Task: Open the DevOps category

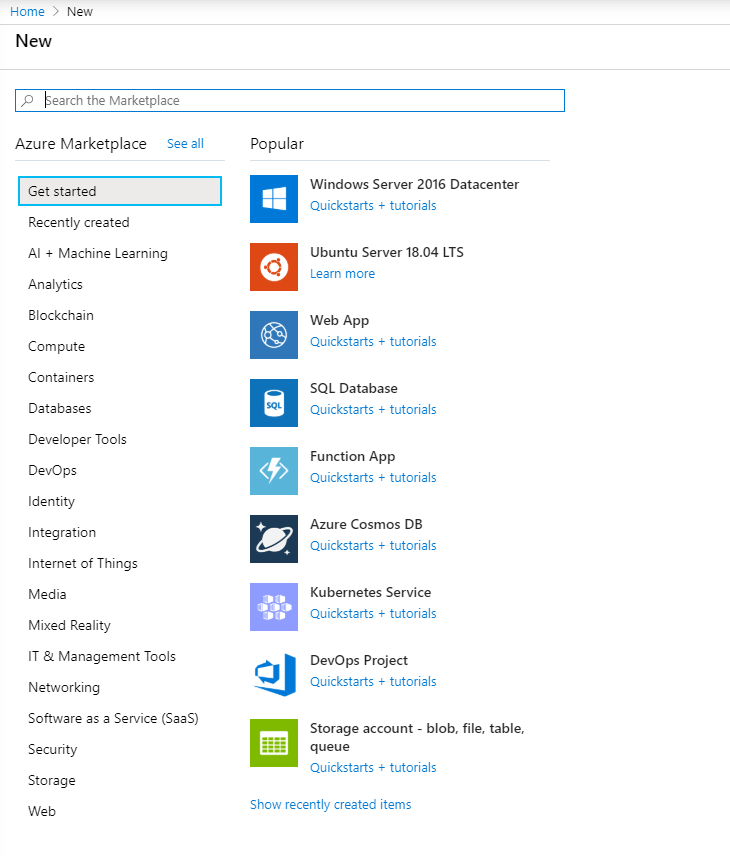Action: coord(52,471)
